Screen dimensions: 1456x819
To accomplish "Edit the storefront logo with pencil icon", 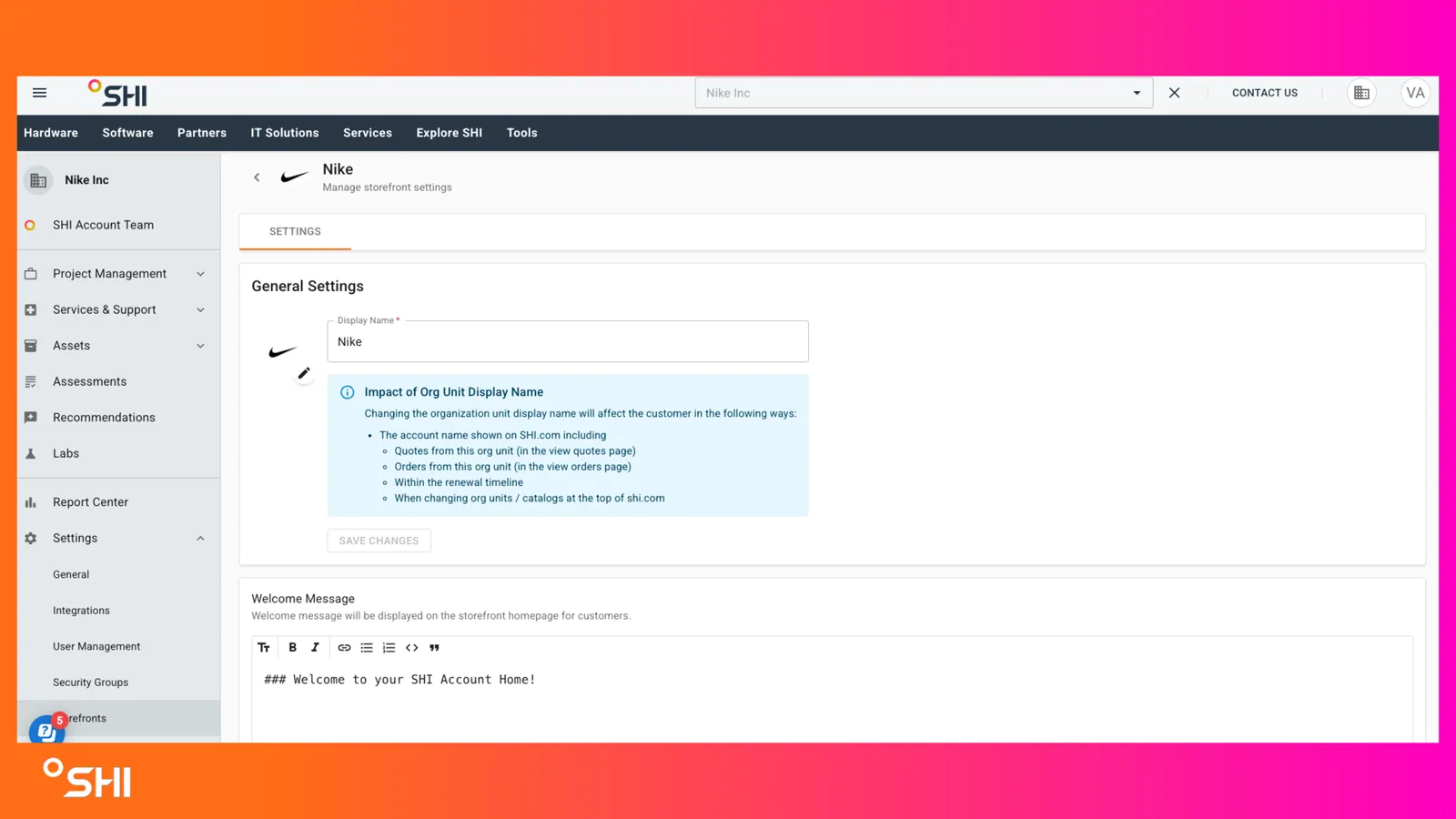I will click(x=304, y=373).
